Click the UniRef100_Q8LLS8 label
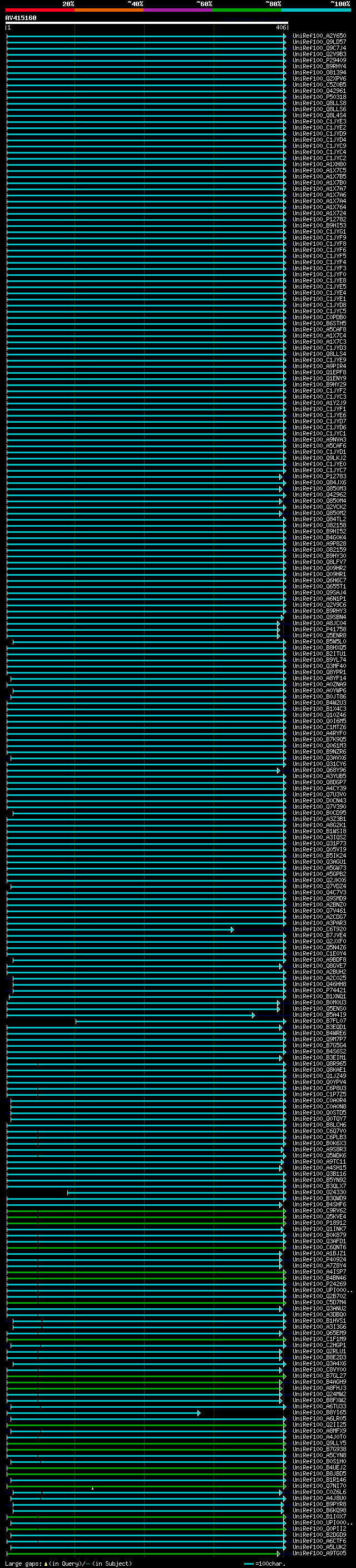Viewport: 356px width, 1568px height. coord(319,103)
